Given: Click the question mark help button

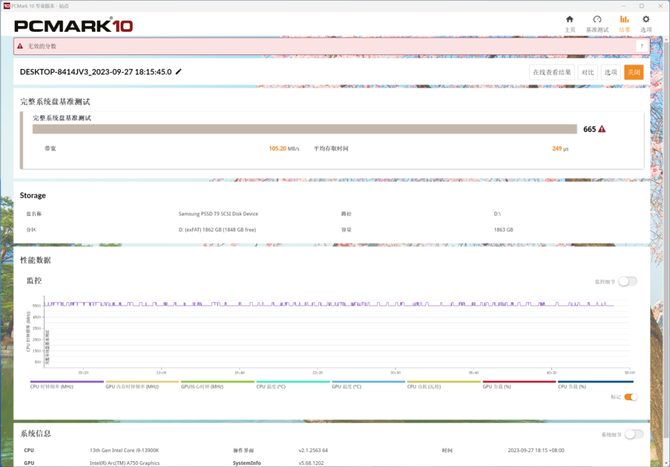Looking at the screenshot, I should [642, 46].
